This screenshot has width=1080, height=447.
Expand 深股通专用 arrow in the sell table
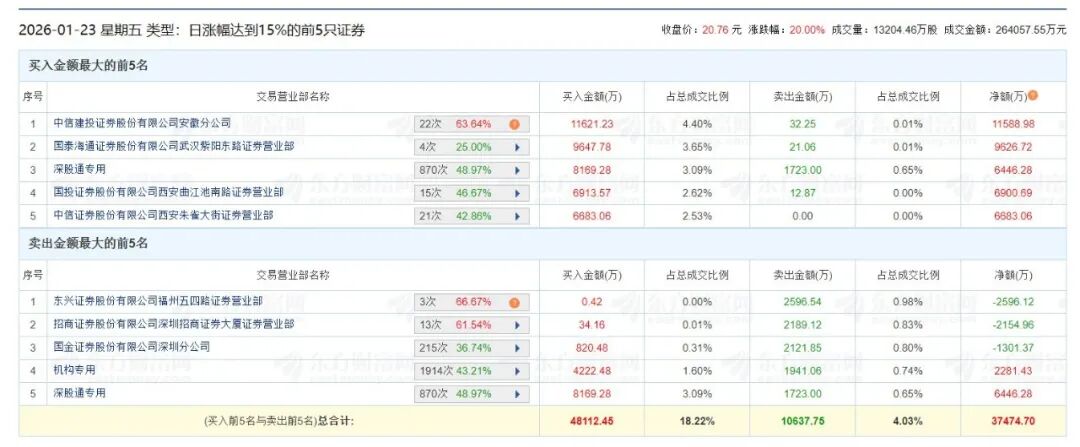pyautogui.click(x=517, y=394)
